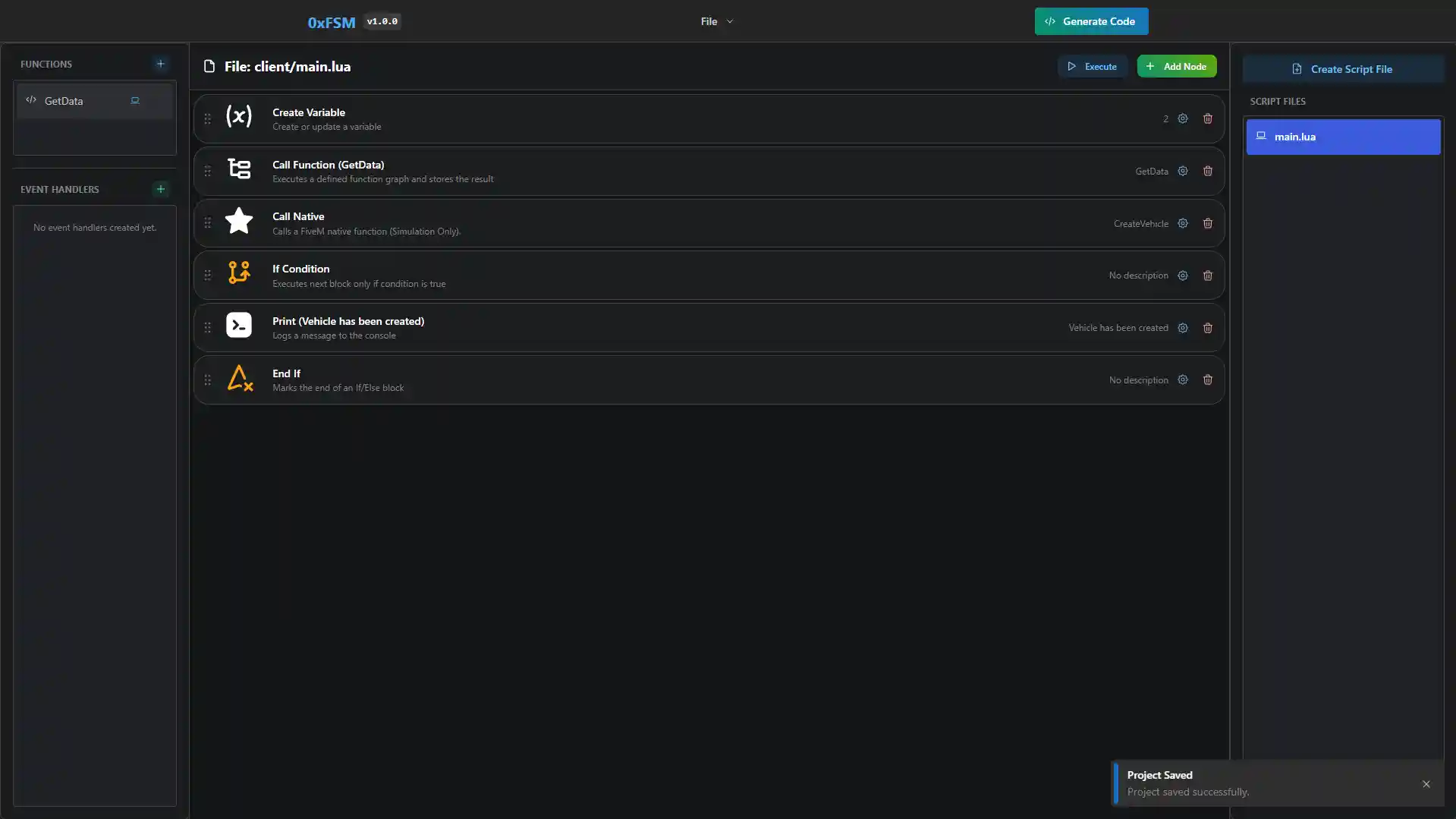Delete the Print (Vehicle has been created) node
1456x819 pixels.
point(1207,328)
